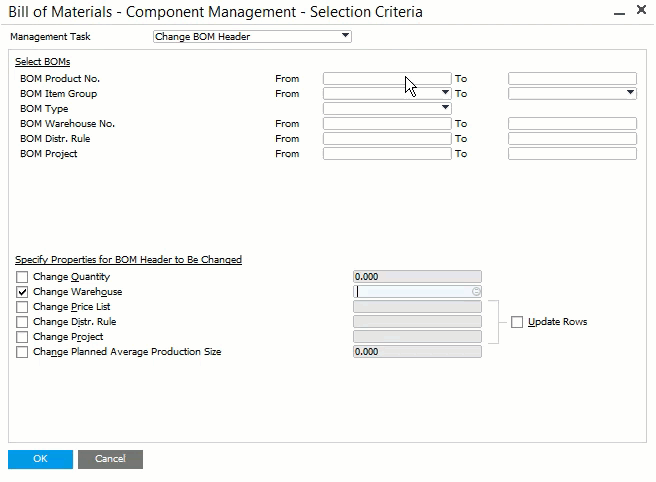Click the Cancel button
The width and height of the screenshot is (656, 482).
click(x=110, y=459)
